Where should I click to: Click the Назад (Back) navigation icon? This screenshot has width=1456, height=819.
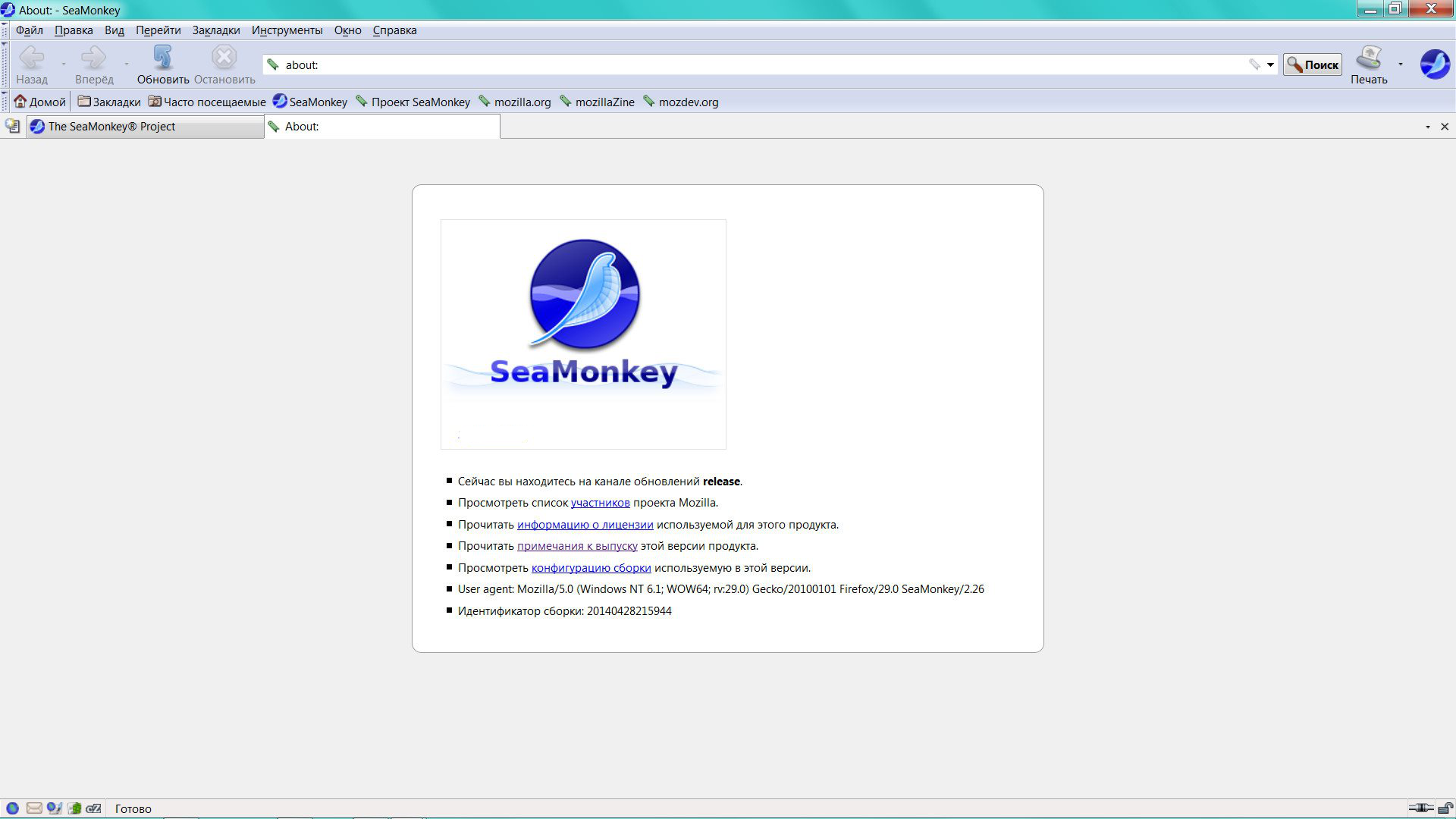point(32,58)
